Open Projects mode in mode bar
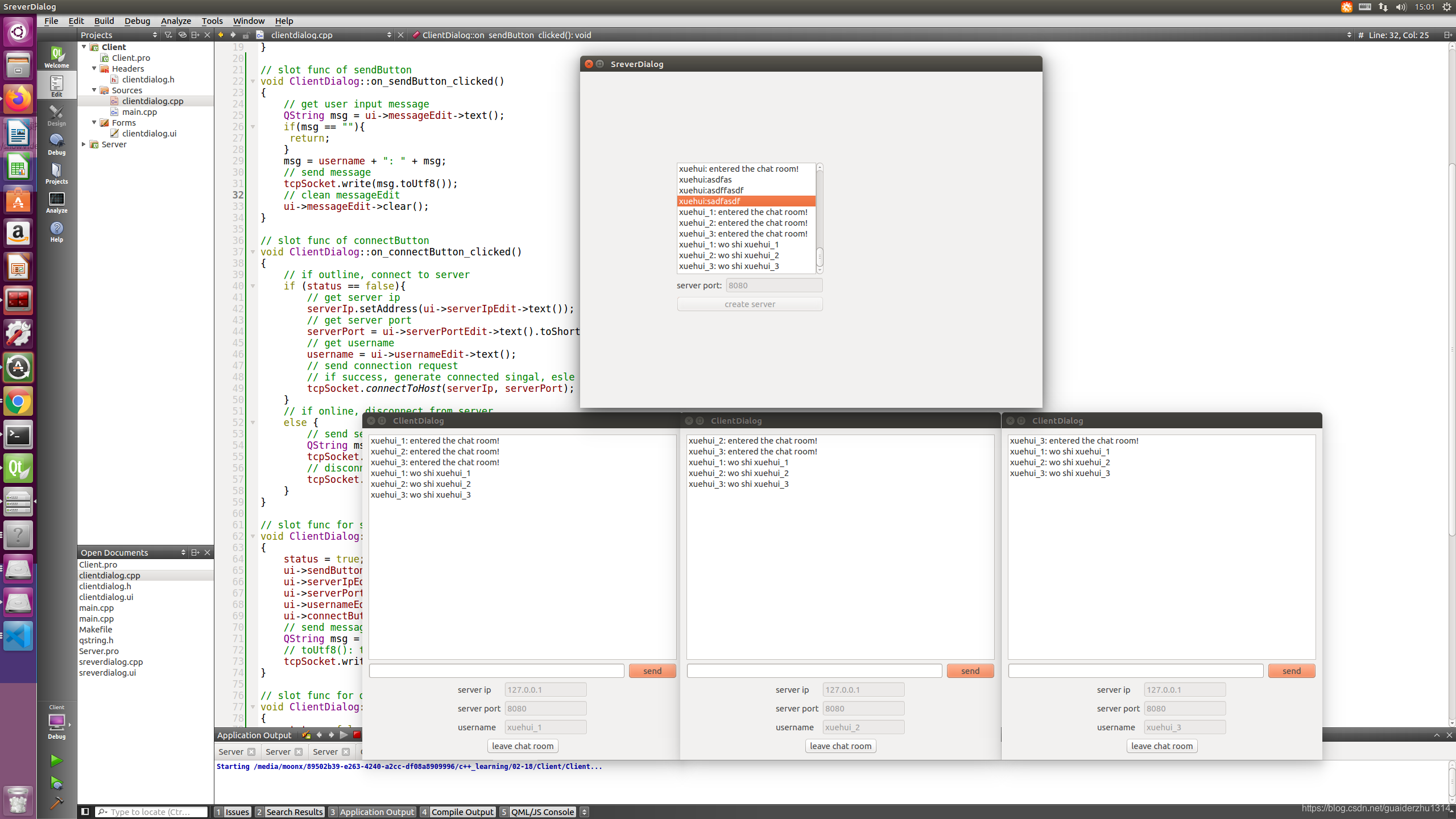Image resolution: width=1456 pixels, height=819 pixels. click(56, 173)
